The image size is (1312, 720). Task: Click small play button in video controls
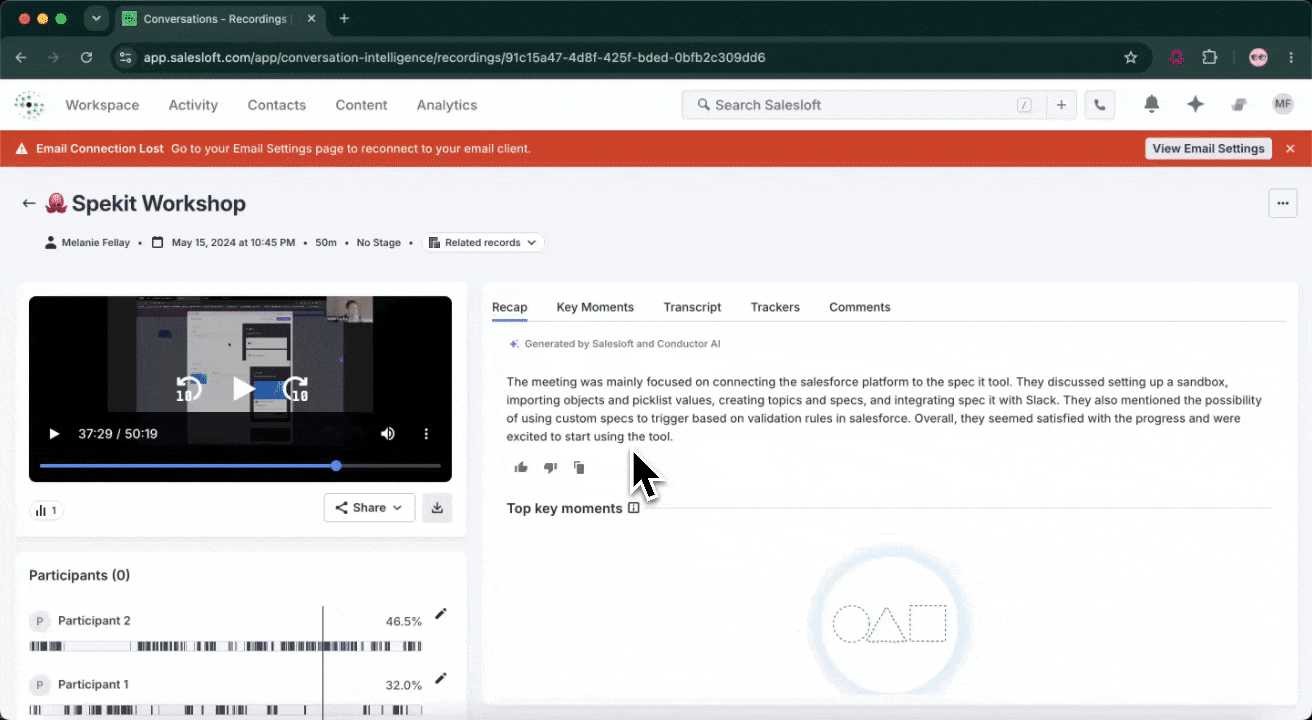pos(54,433)
